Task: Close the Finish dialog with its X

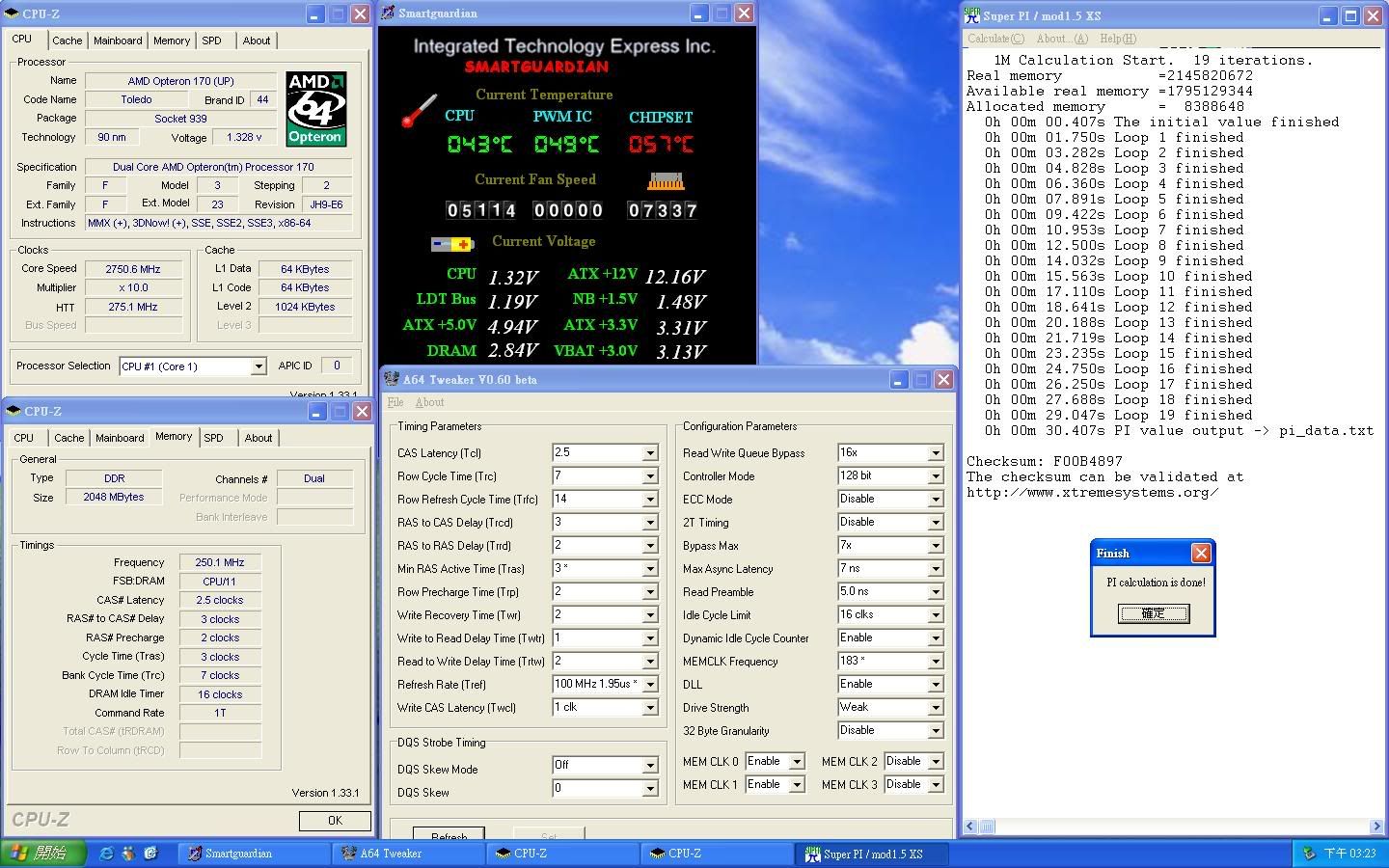Action: pyautogui.click(x=1201, y=553)
